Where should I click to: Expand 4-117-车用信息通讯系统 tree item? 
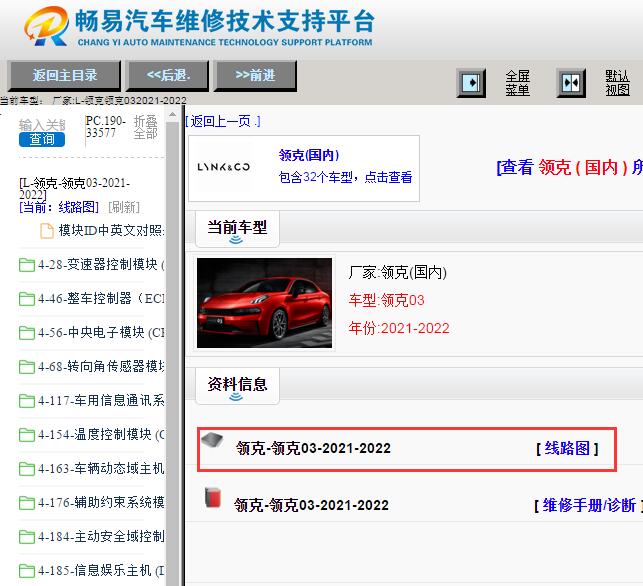tap(101, 400)
